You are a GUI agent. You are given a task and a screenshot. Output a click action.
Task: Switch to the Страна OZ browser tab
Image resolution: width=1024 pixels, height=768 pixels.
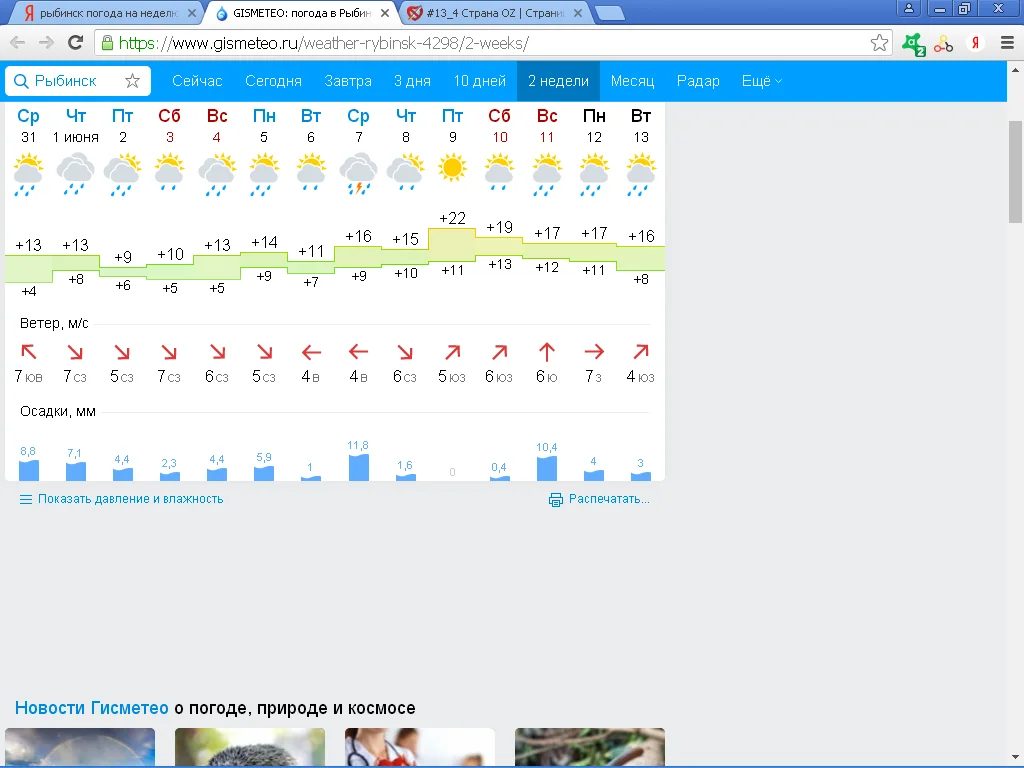pos(494,13)
